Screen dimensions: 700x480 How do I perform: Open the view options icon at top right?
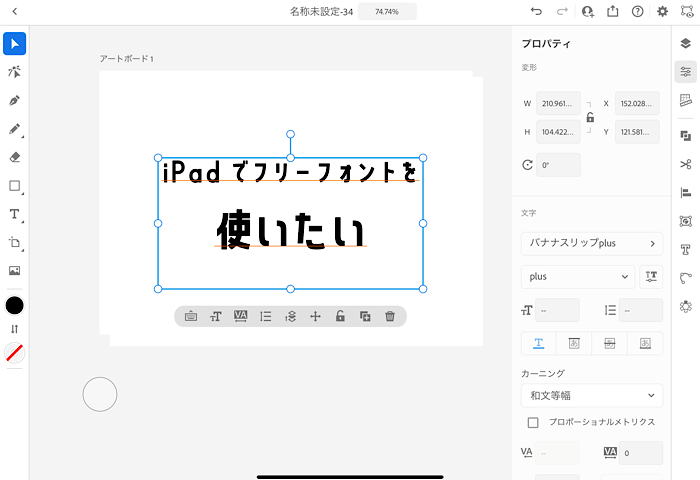click(x=687, y=11)
